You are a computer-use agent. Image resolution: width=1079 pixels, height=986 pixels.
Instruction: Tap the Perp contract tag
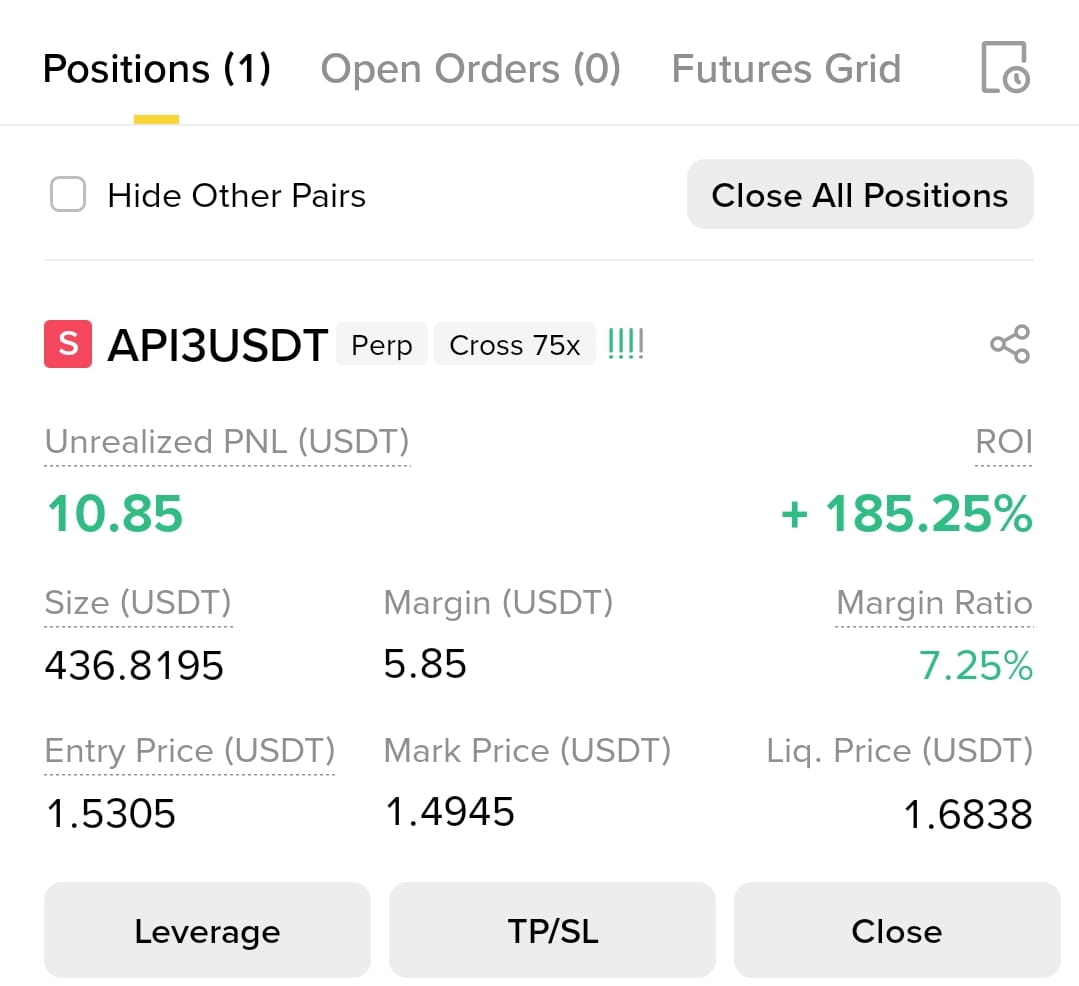382,344
